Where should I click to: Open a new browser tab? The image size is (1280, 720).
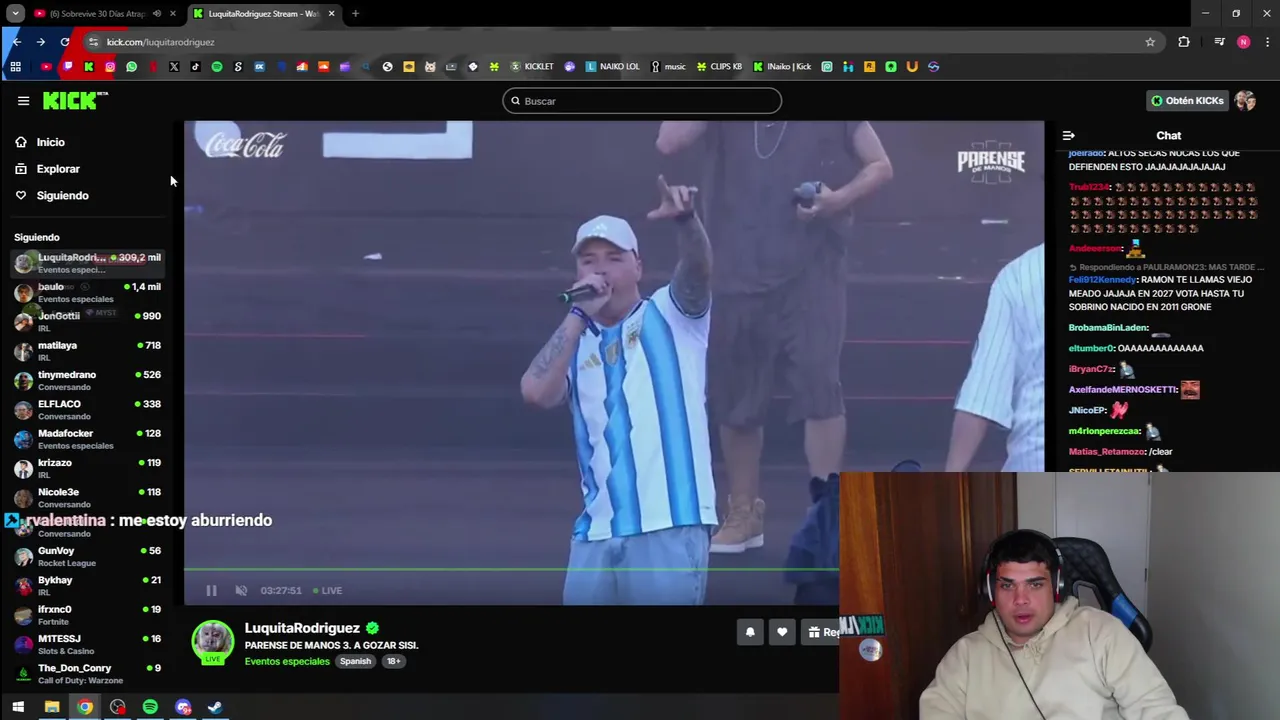click(355, 14)
